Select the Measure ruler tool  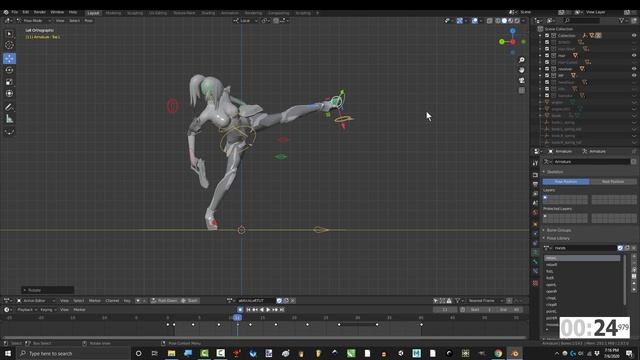click(x=9, y=119)
